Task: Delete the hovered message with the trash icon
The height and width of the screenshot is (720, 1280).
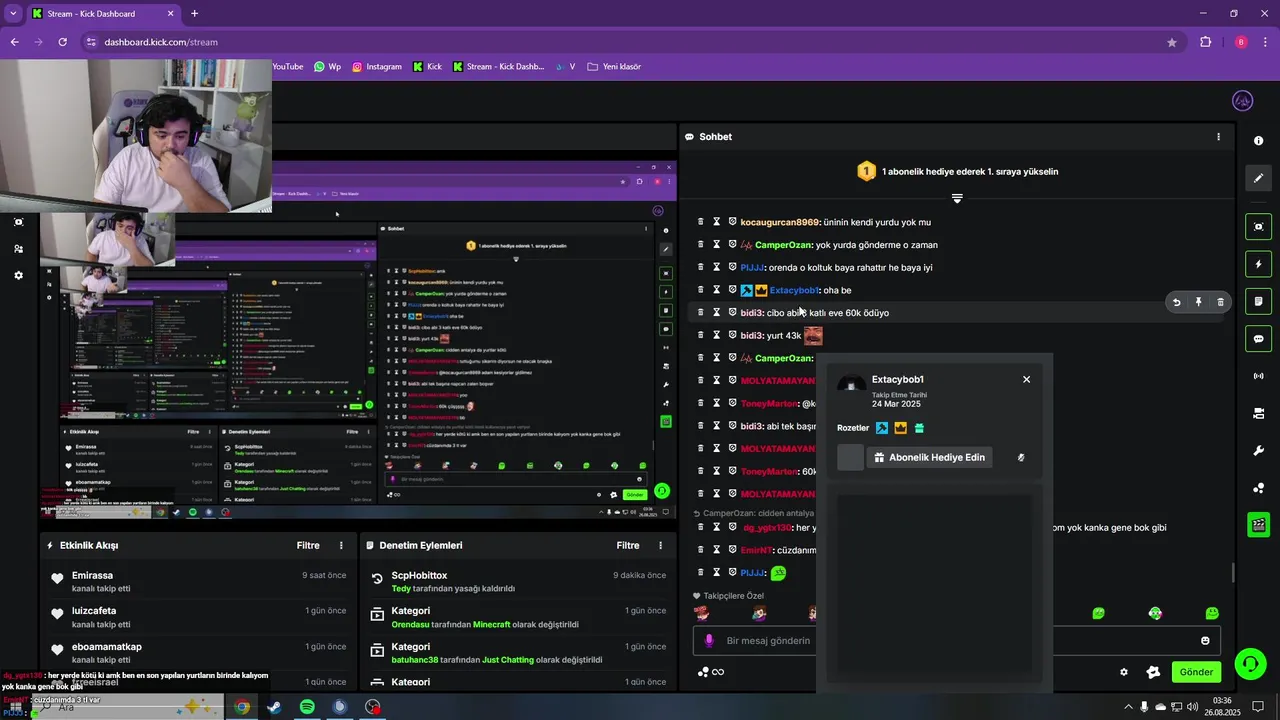Action: tap(1220, 302)
